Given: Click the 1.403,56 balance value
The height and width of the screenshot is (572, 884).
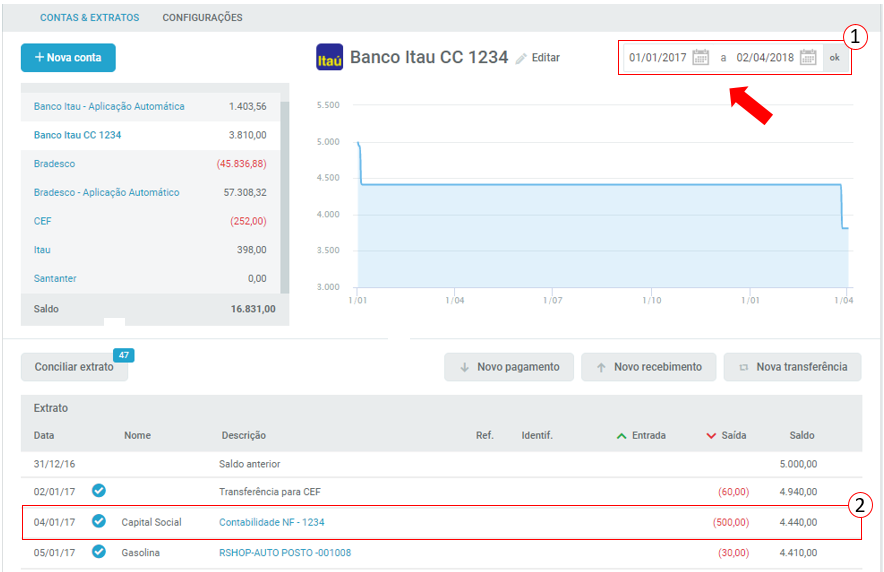Looking at the screenshot, I should [x=247, y=107].
